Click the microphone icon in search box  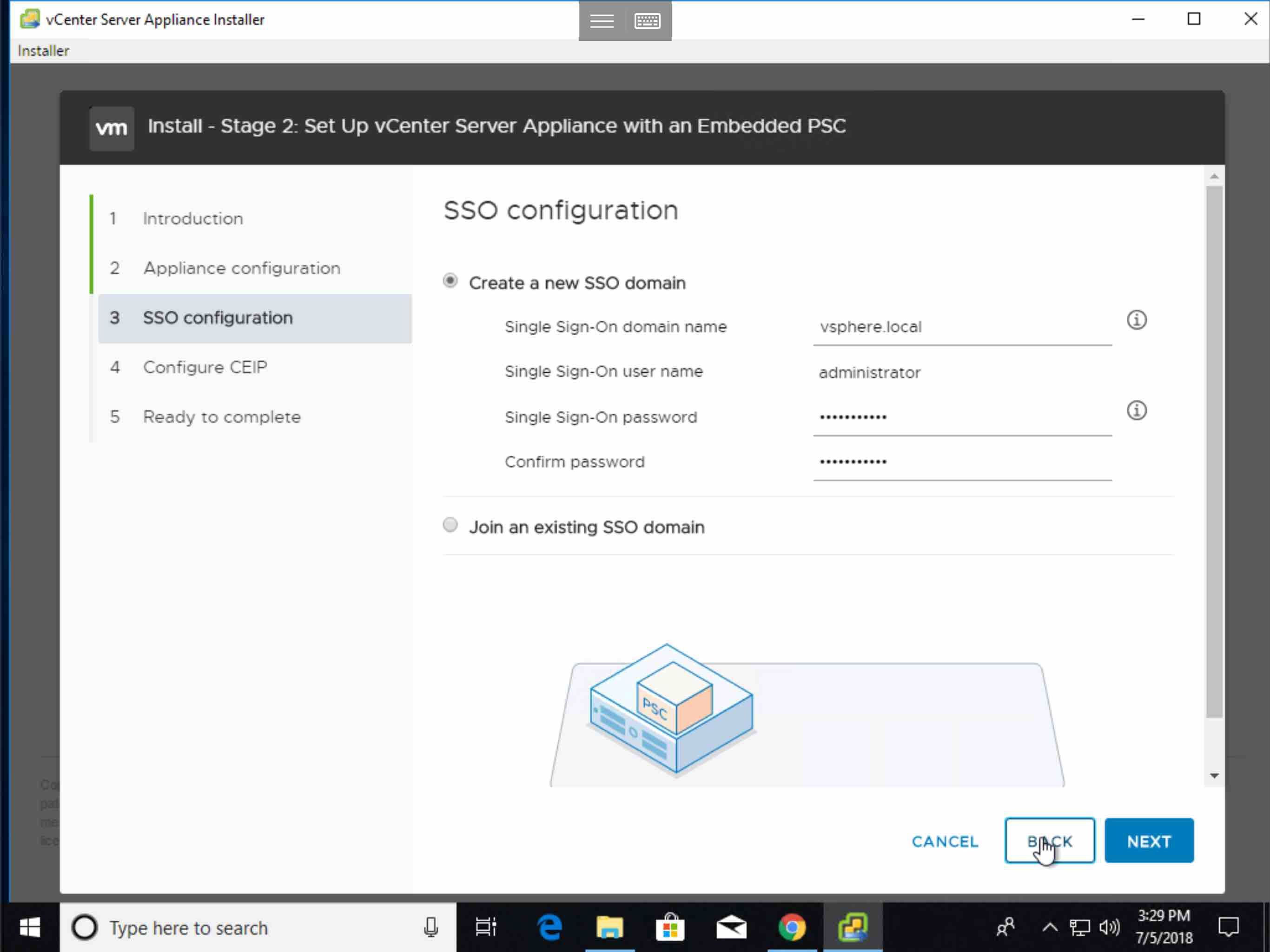(430, 927)
